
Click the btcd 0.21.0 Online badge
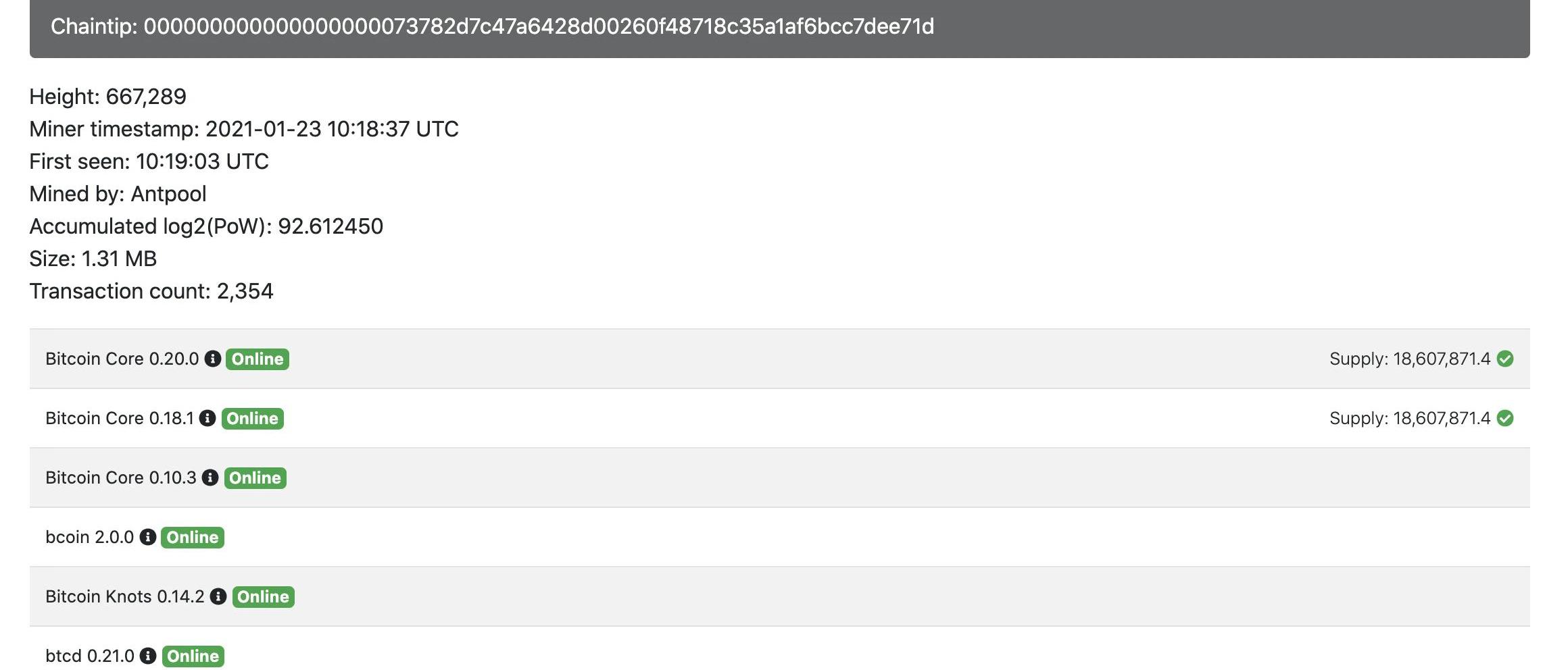click(193, 656)
